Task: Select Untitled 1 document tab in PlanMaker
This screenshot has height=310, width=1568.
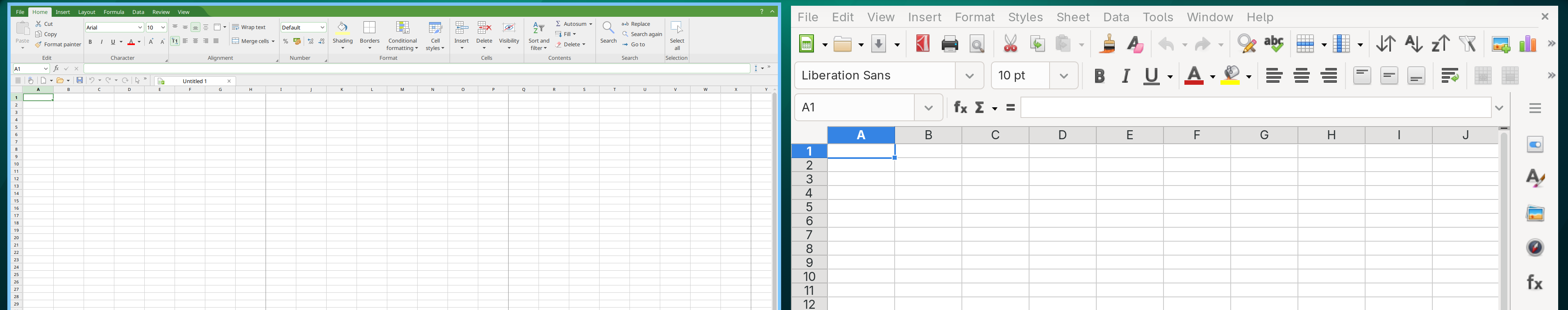Action: (x=195, y=81)
